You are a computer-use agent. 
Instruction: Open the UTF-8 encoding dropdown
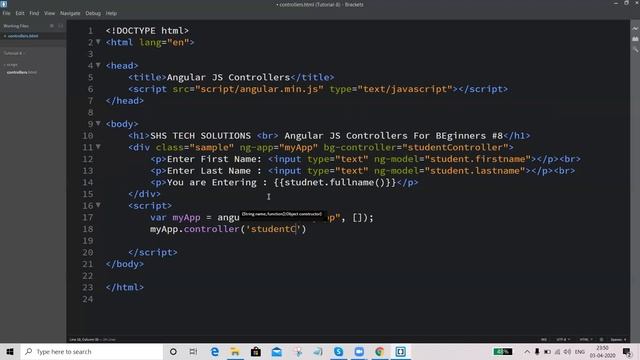tap(563, 340)
